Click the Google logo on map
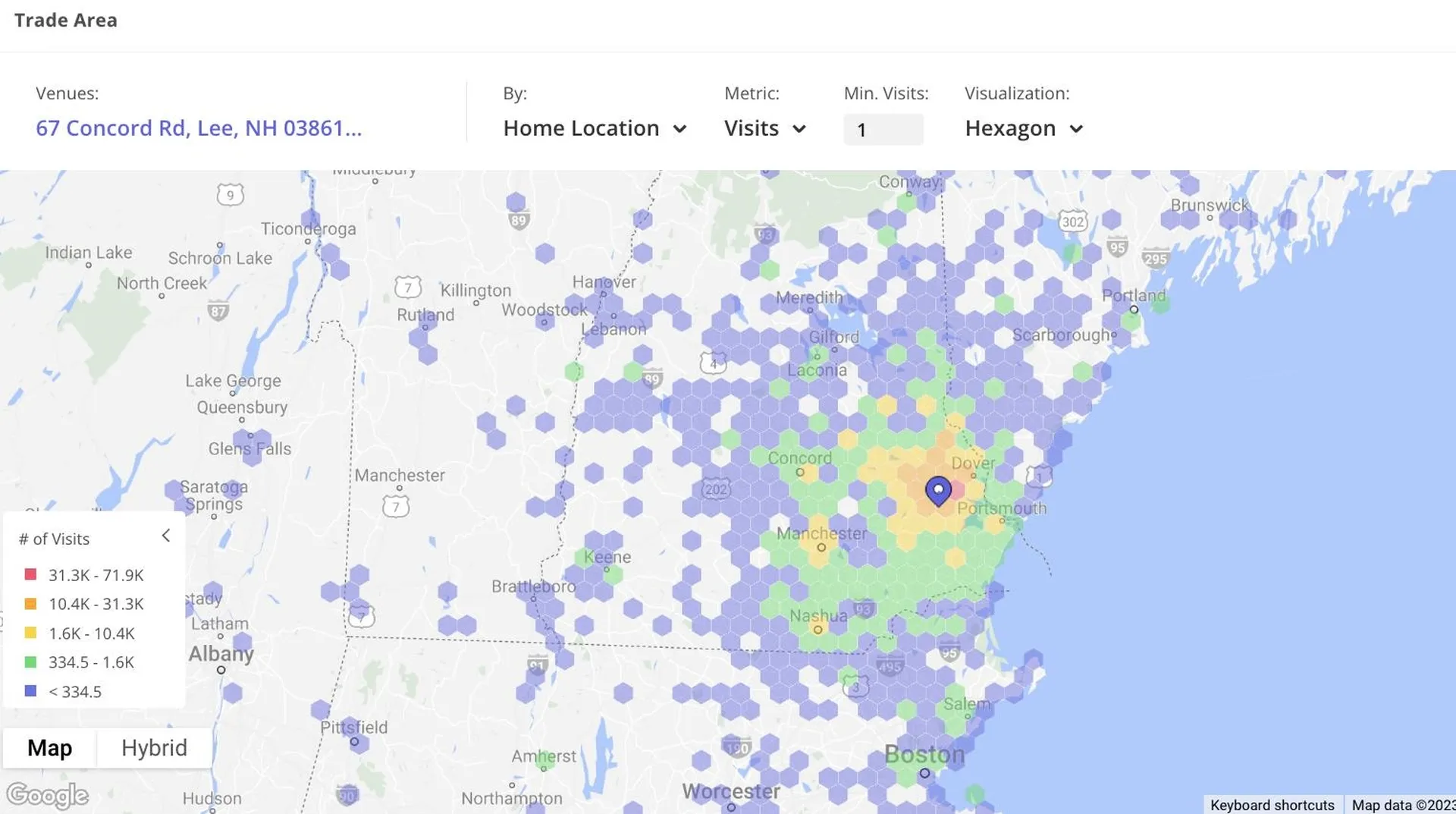The height and width of the screenshot is (814, 1456). [x=47, y=795]
